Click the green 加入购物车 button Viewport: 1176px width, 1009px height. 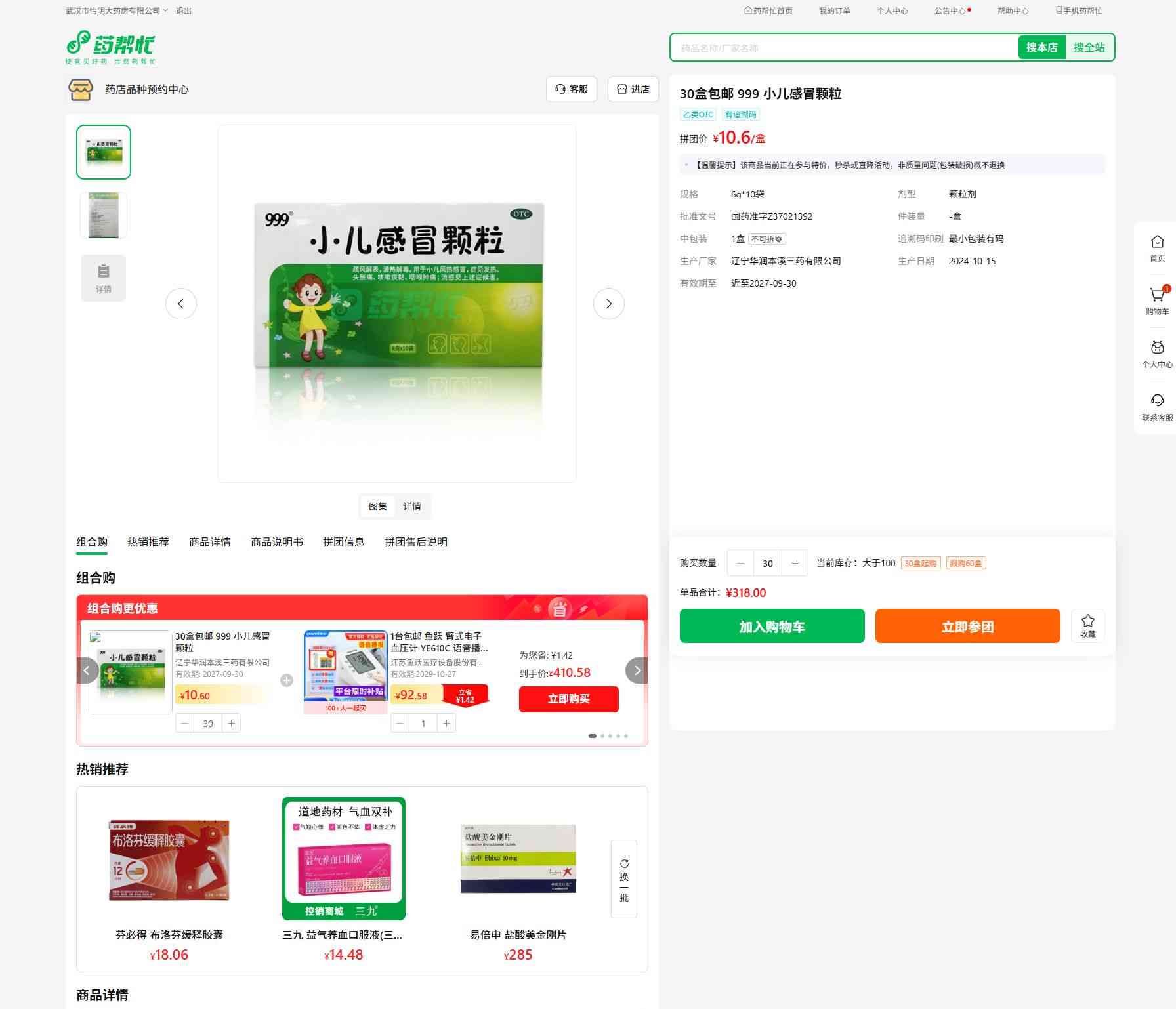click(772, 627)
